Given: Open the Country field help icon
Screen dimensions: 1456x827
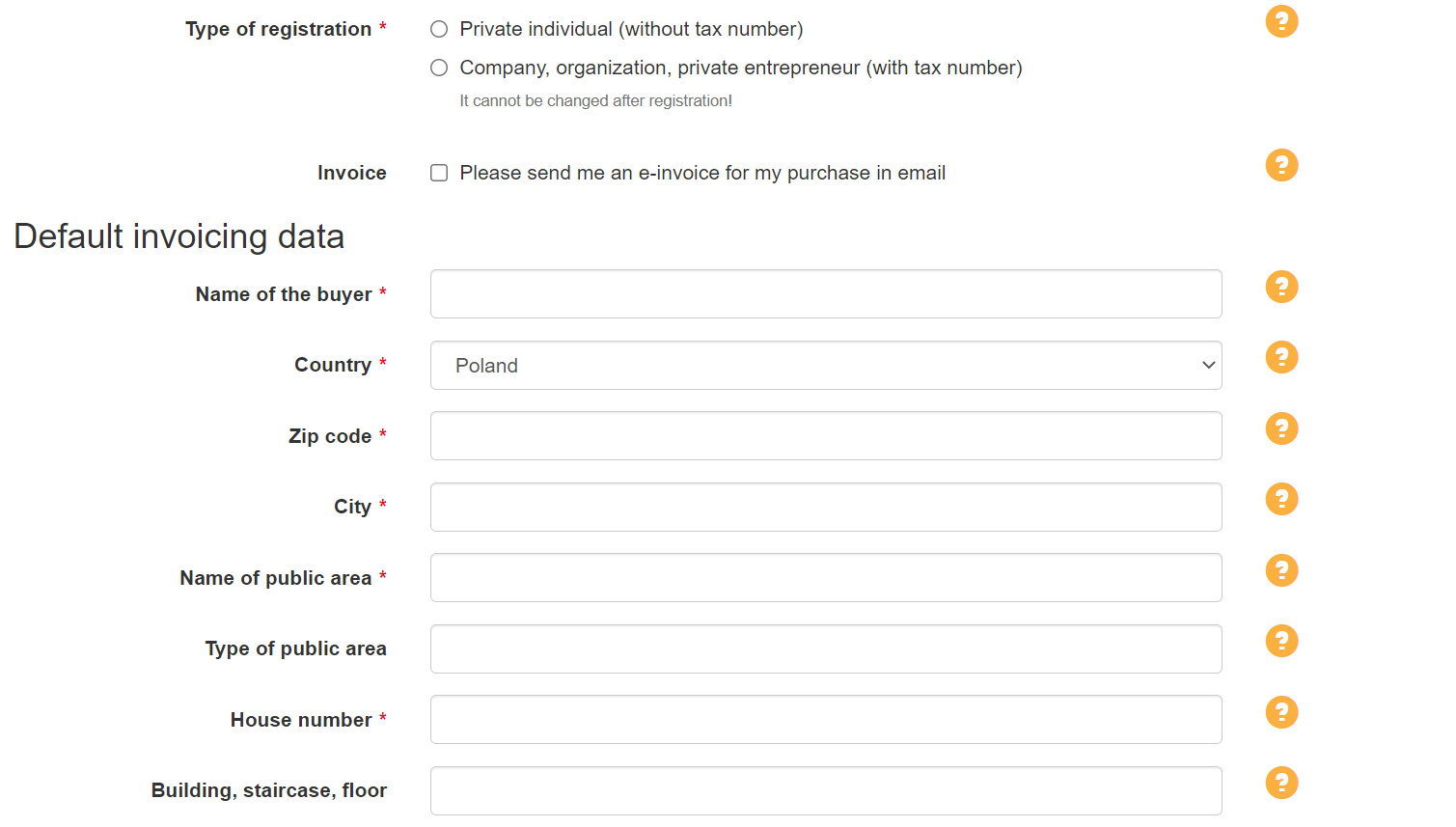Looking at the screenshot, I should coord(1281,357).
